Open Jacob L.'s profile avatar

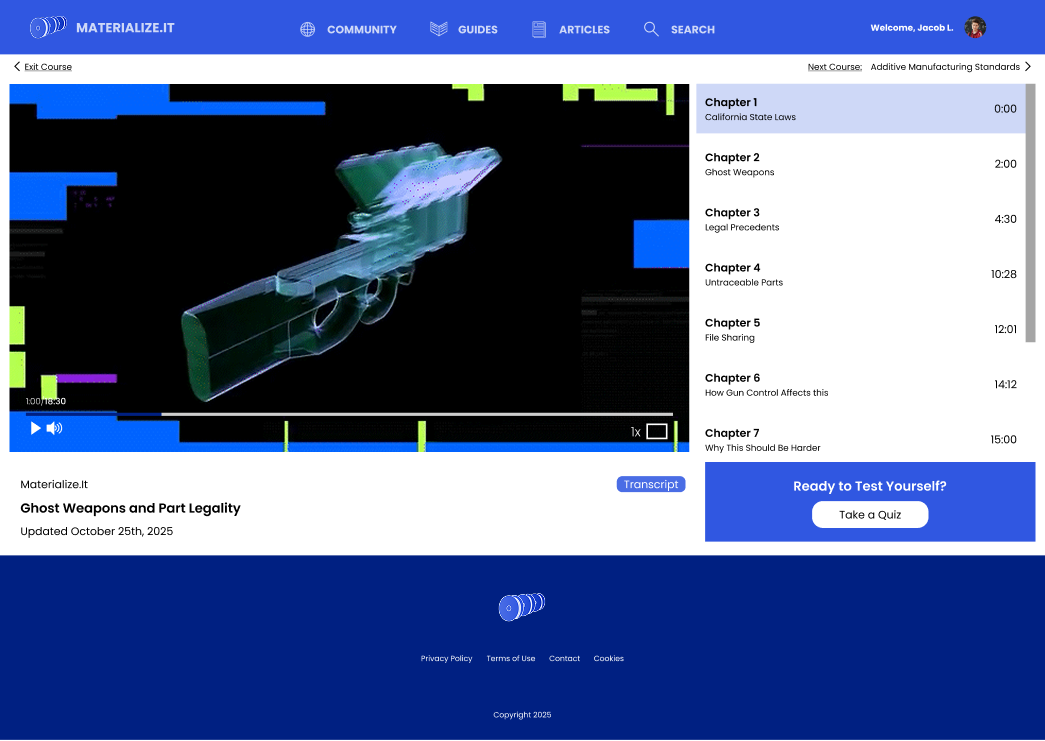[975, 28]
